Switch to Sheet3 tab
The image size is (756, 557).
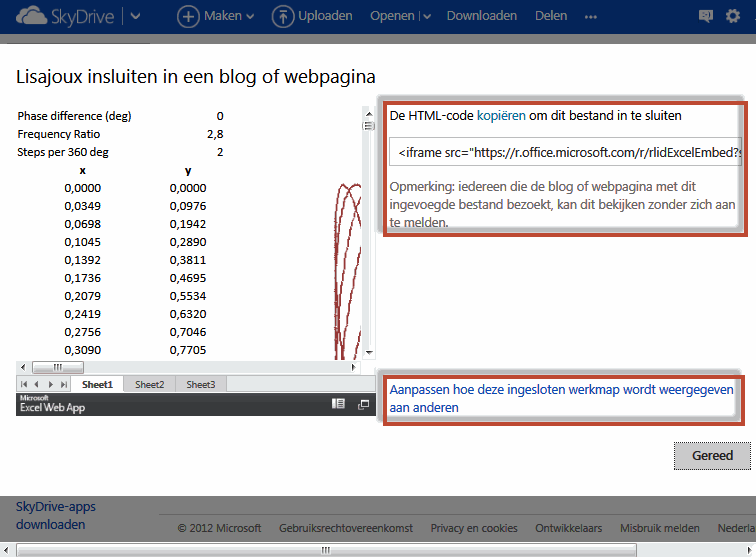201,384
